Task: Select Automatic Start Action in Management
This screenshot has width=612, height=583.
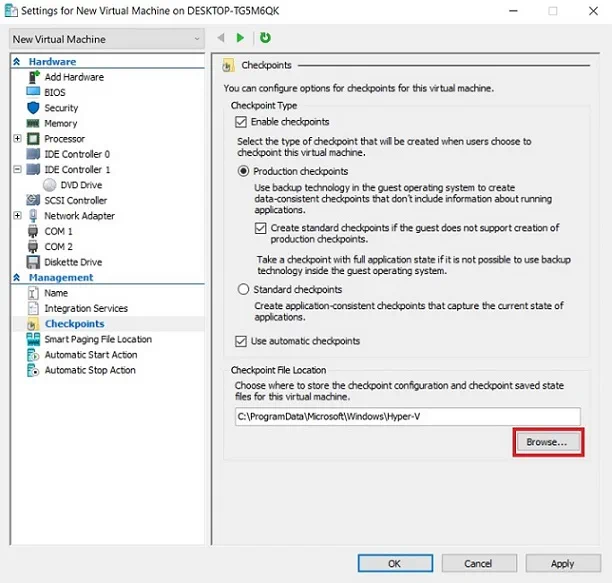Action: 91,355
